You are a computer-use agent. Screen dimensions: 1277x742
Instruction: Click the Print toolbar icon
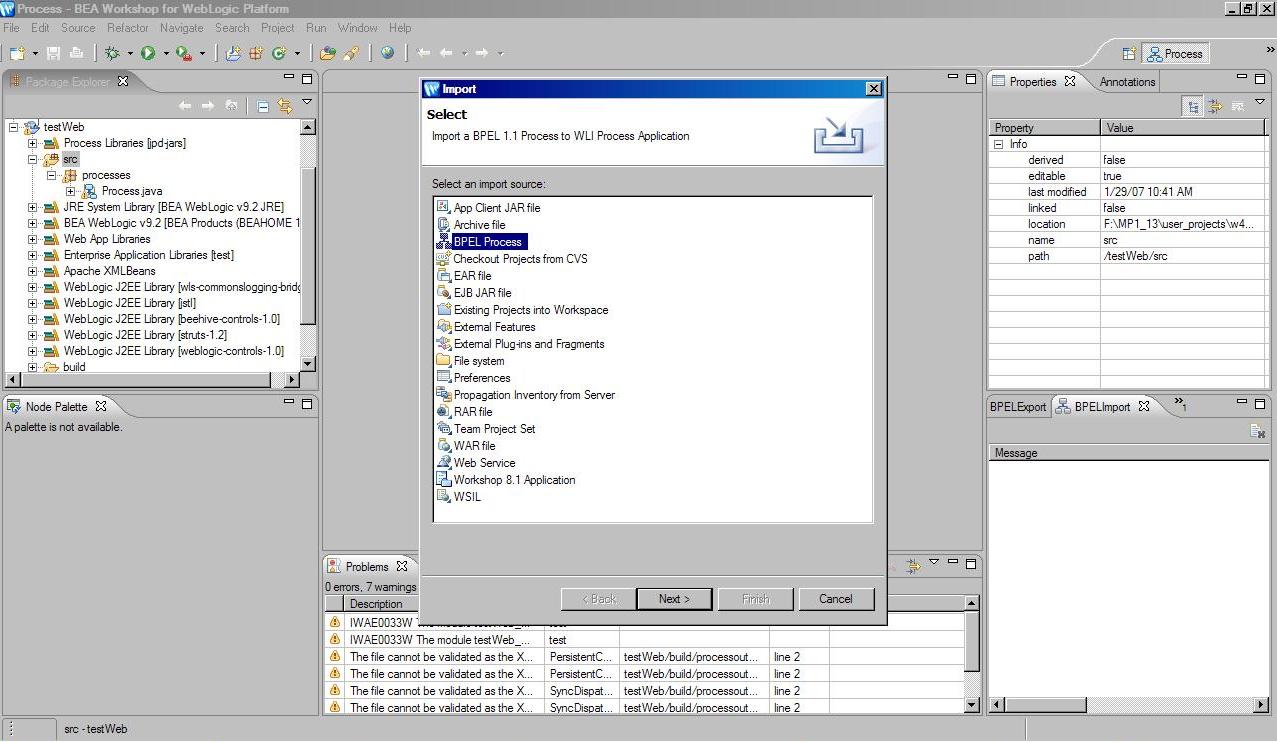tap(76, 53)
